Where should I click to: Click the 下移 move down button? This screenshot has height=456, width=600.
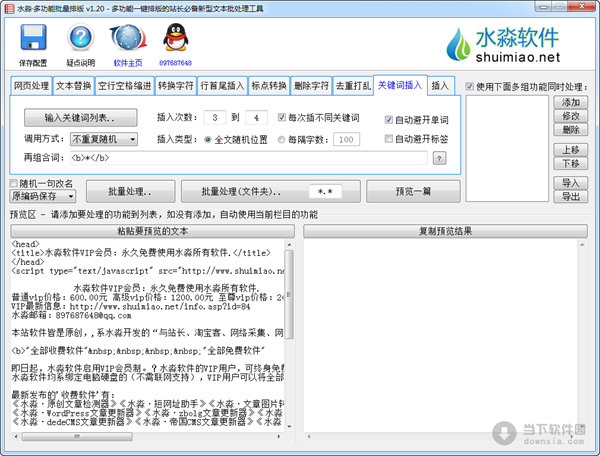point(571,163)
